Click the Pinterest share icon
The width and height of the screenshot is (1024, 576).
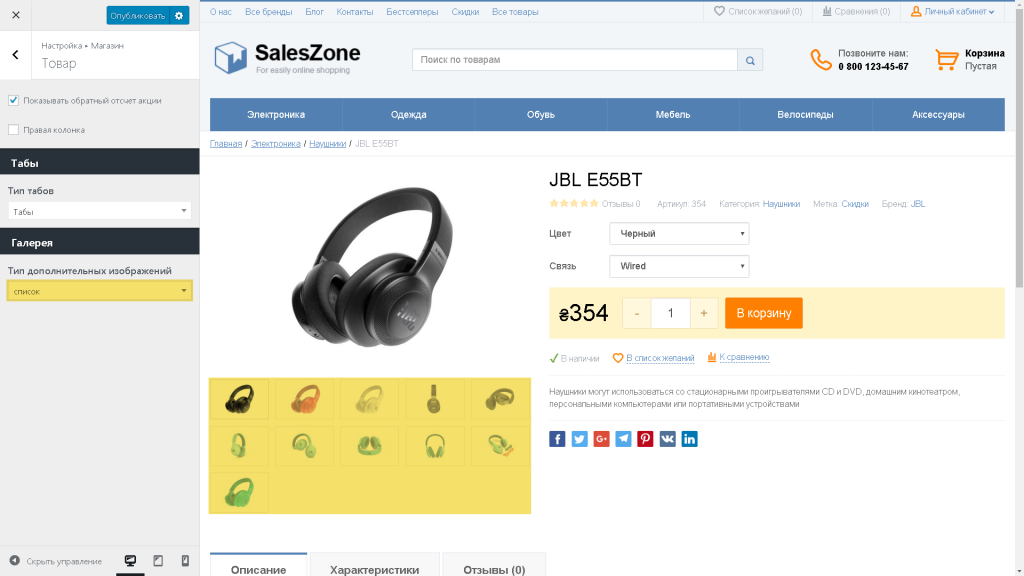click(645, 439)
